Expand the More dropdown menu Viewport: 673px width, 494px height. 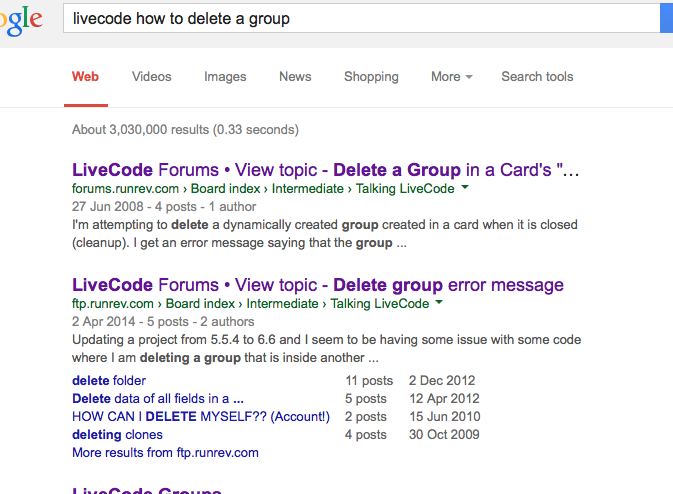tap(451, 77)
